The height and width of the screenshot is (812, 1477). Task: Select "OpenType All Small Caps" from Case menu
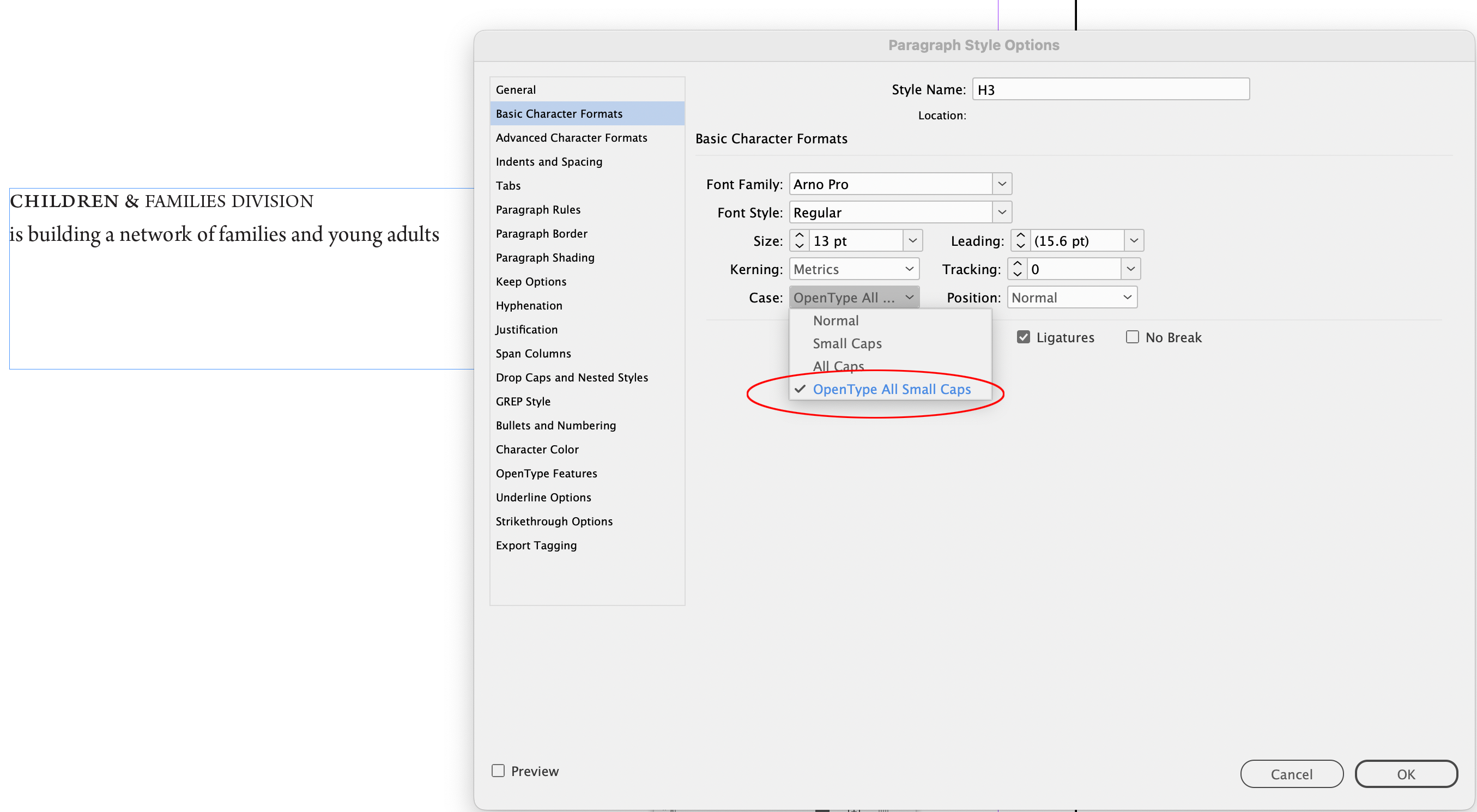892,389
